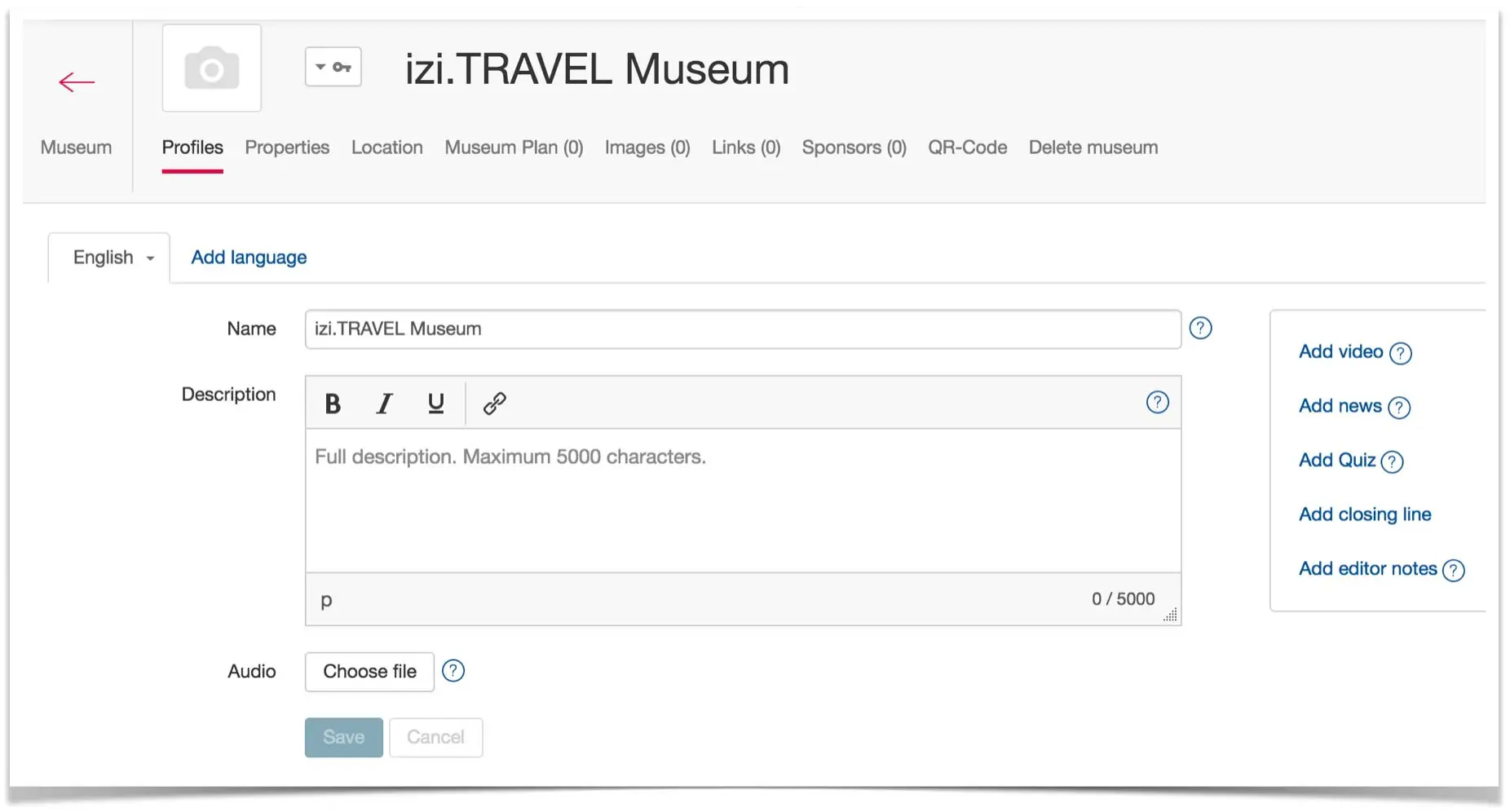This screenshot has height=812, width=1510.
Task: Click the Add editor notes link
Action: [1367, 568]
